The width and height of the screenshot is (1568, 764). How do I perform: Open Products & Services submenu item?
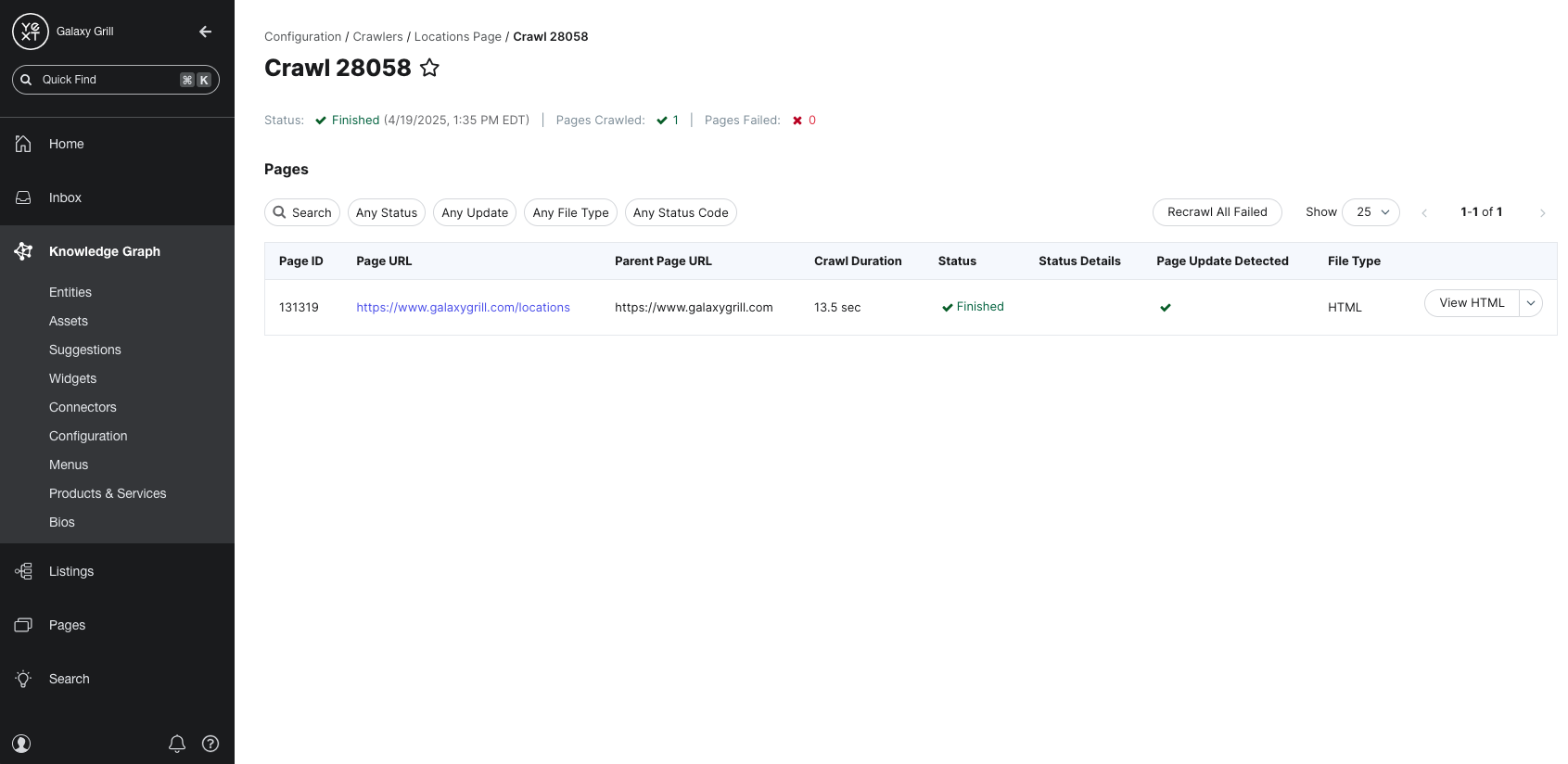[x=108, y=493]
